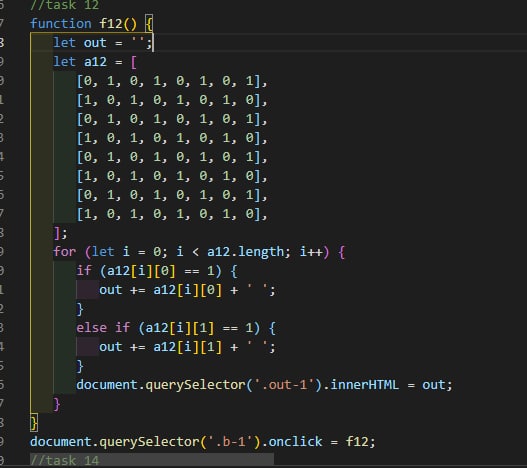Select the "for" loop keyword
Image resolution: width=527 pixels, height=468 pixels.
point(65,251)
